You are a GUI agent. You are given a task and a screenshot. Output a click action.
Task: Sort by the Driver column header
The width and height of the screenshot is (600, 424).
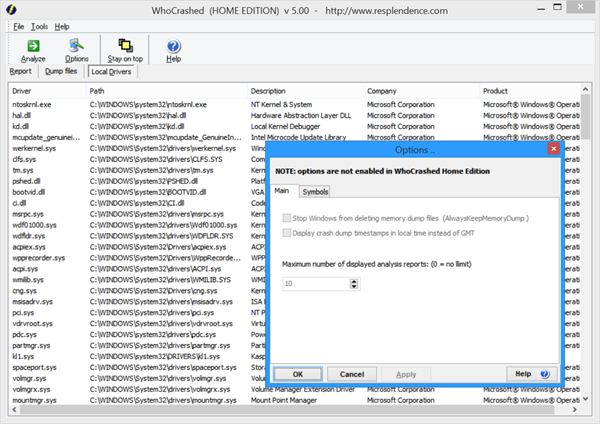tap(47, 91)
